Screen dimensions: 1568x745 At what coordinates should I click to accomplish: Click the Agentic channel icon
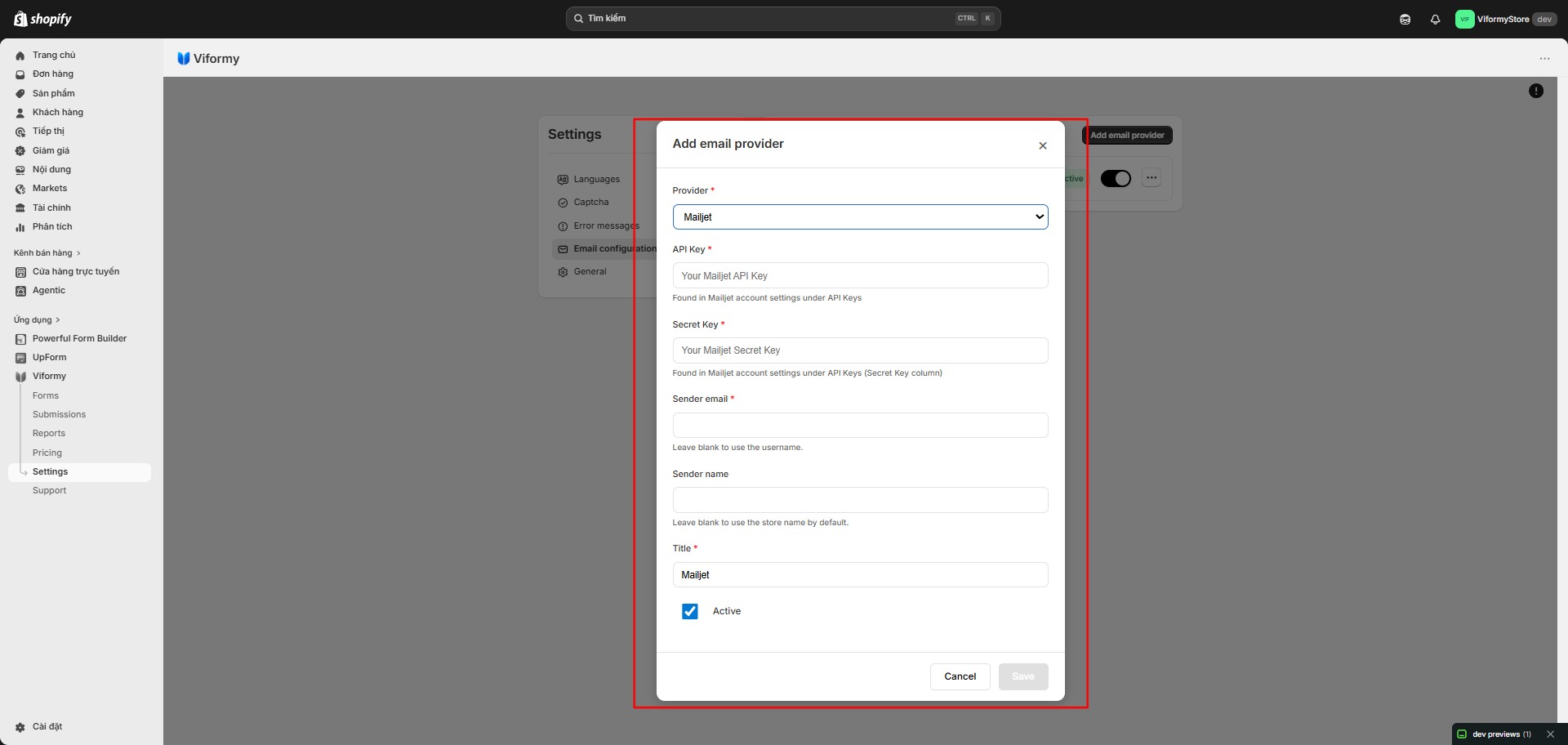[x=20, y=291]
